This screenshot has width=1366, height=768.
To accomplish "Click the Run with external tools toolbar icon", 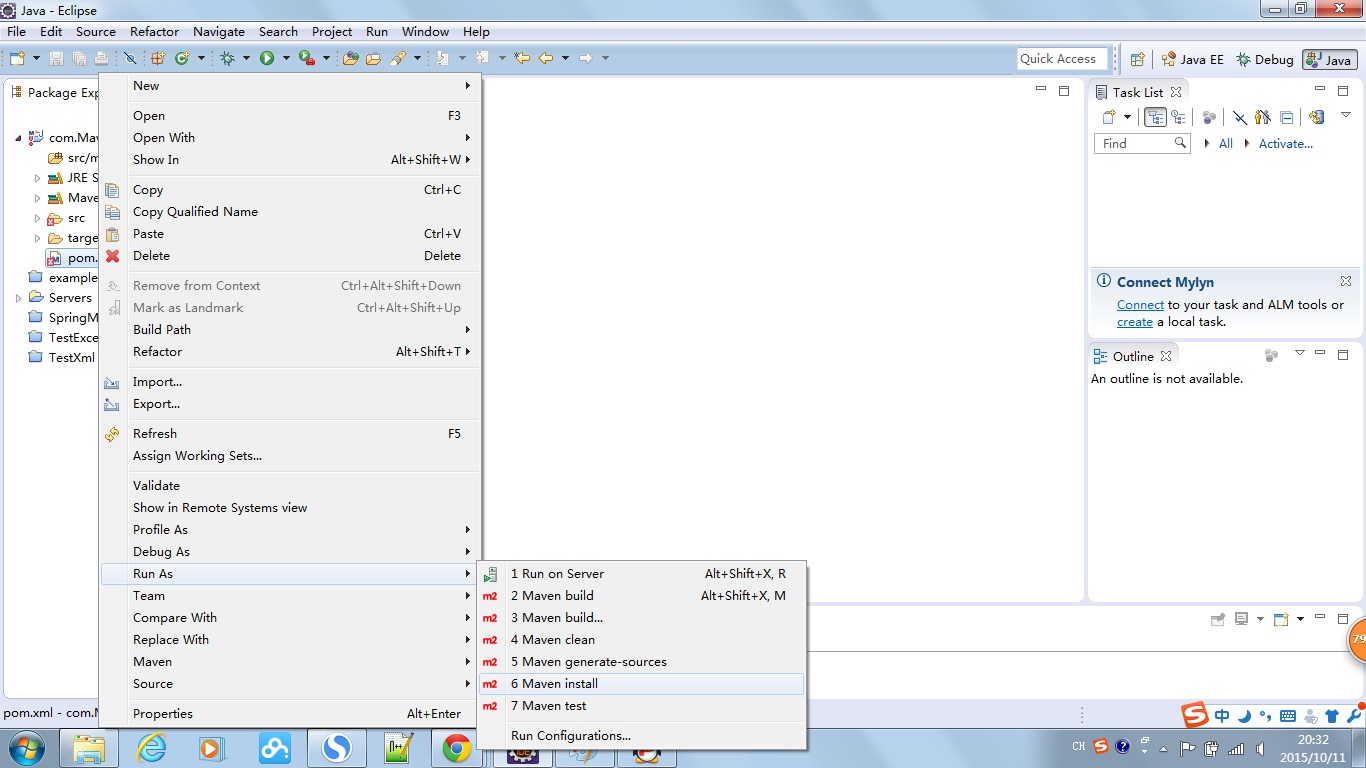I will [307, 58].
